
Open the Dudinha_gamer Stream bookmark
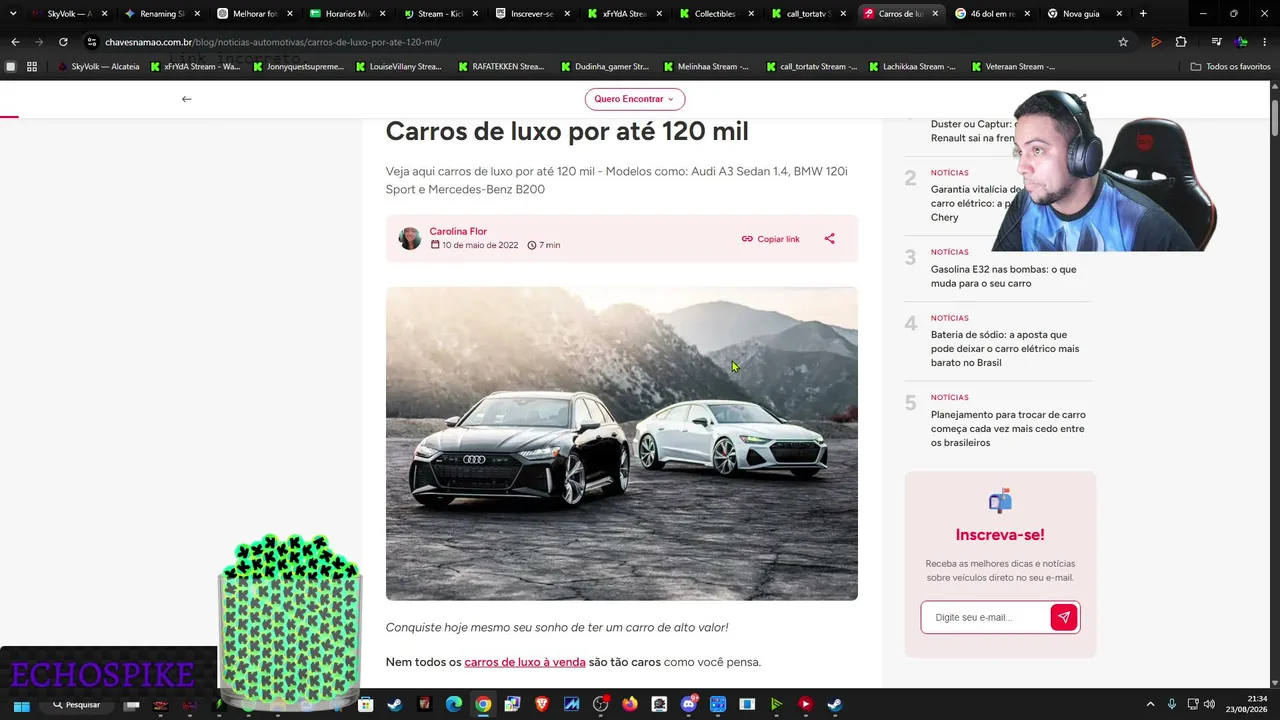604,67
